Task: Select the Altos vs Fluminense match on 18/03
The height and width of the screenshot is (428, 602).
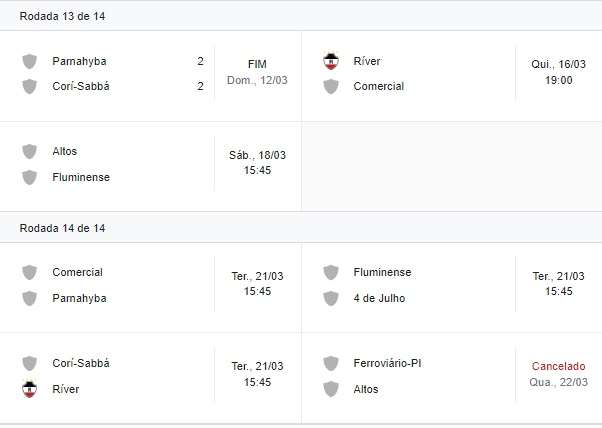Action: click(150, 167)
